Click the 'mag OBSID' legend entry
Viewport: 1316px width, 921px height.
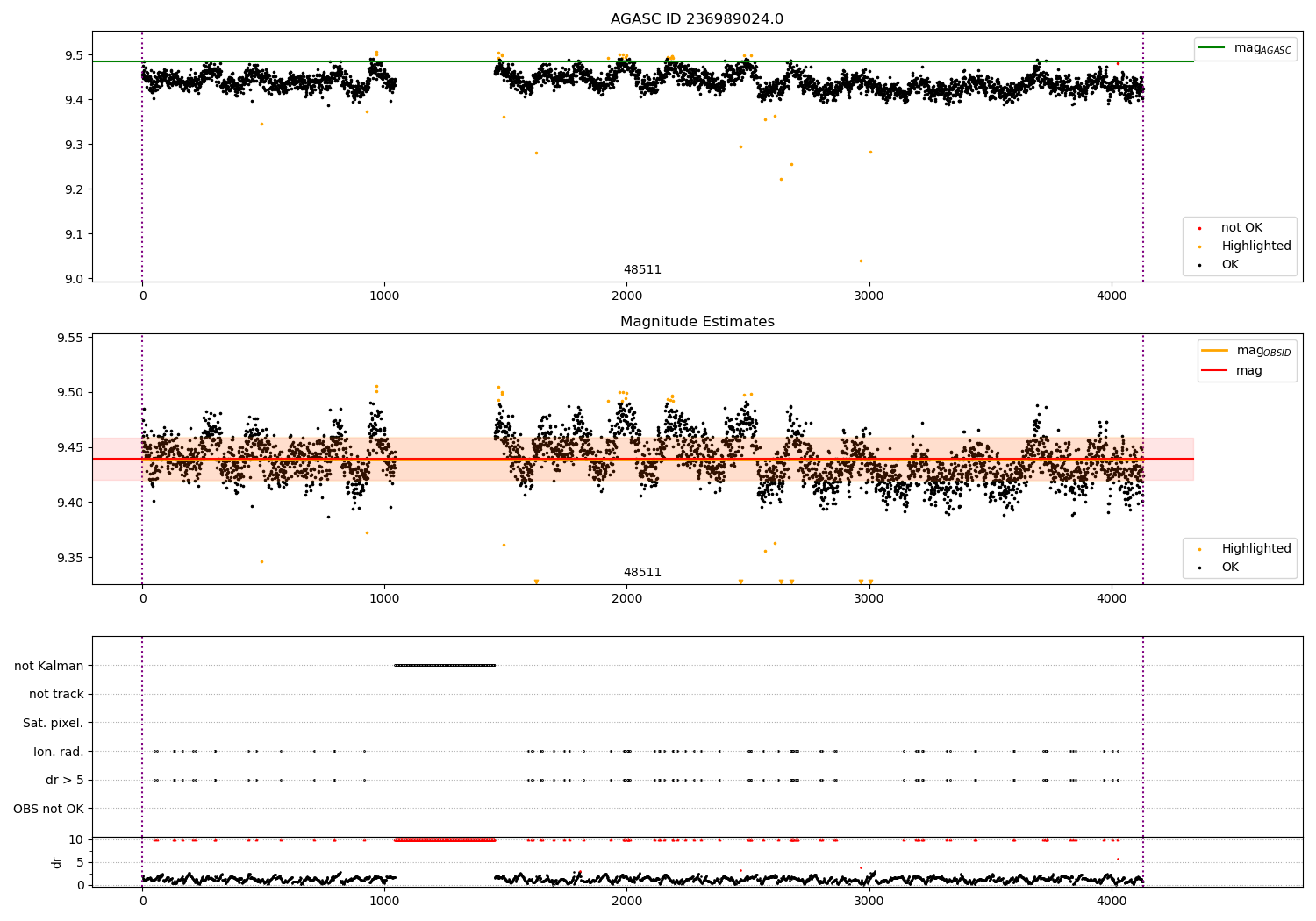pyautogui.click(x=1246, y=351)
